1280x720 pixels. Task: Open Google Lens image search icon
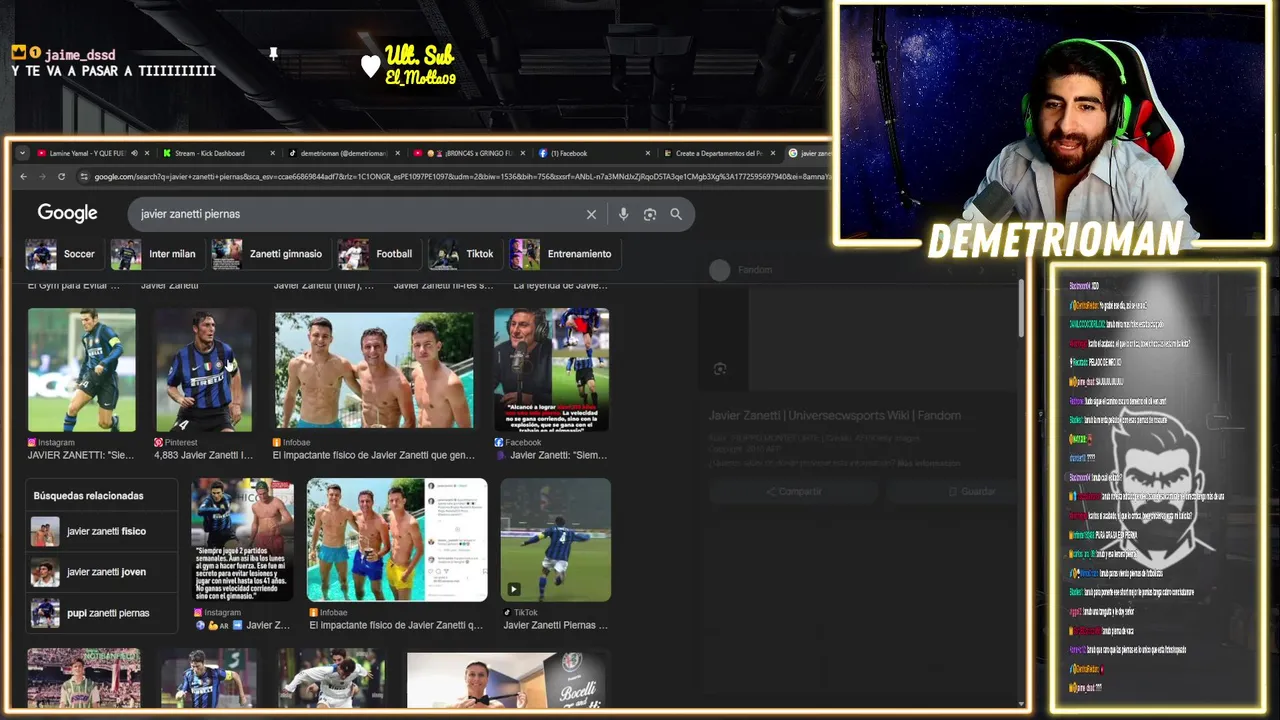tap(650, 214)
